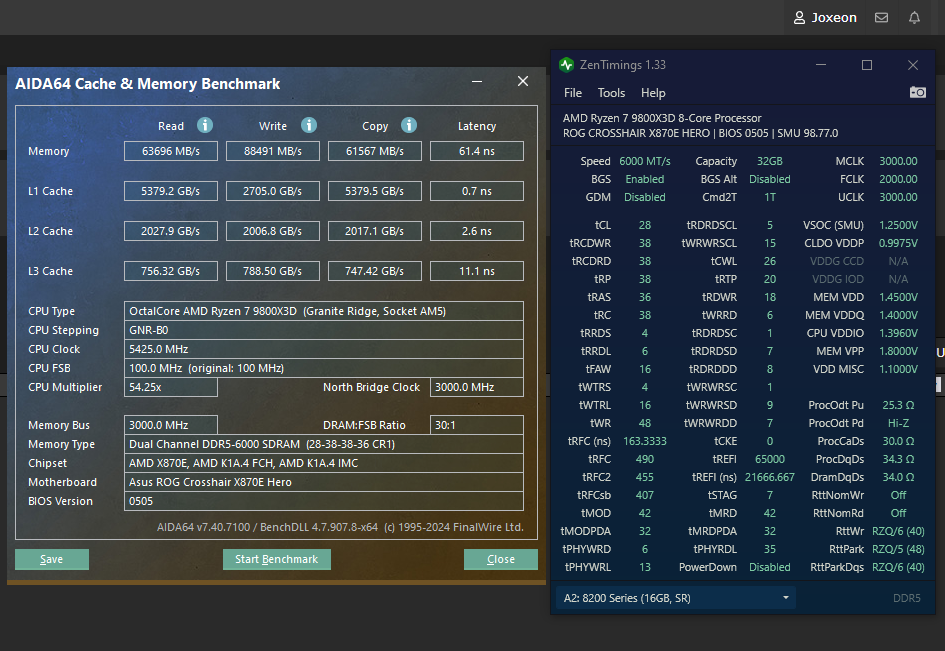This screenshot has height=651, width=945.
Task: Click the Write info icon in AIDA64
Action: coord(309,125)
